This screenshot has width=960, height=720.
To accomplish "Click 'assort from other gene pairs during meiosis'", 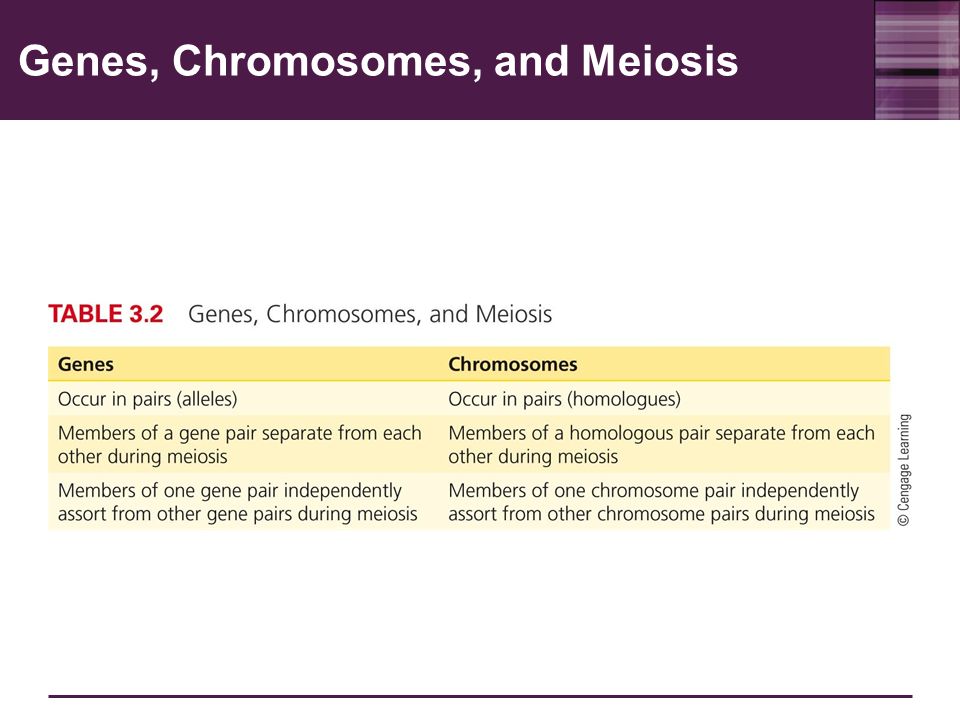I will (238, 514).
